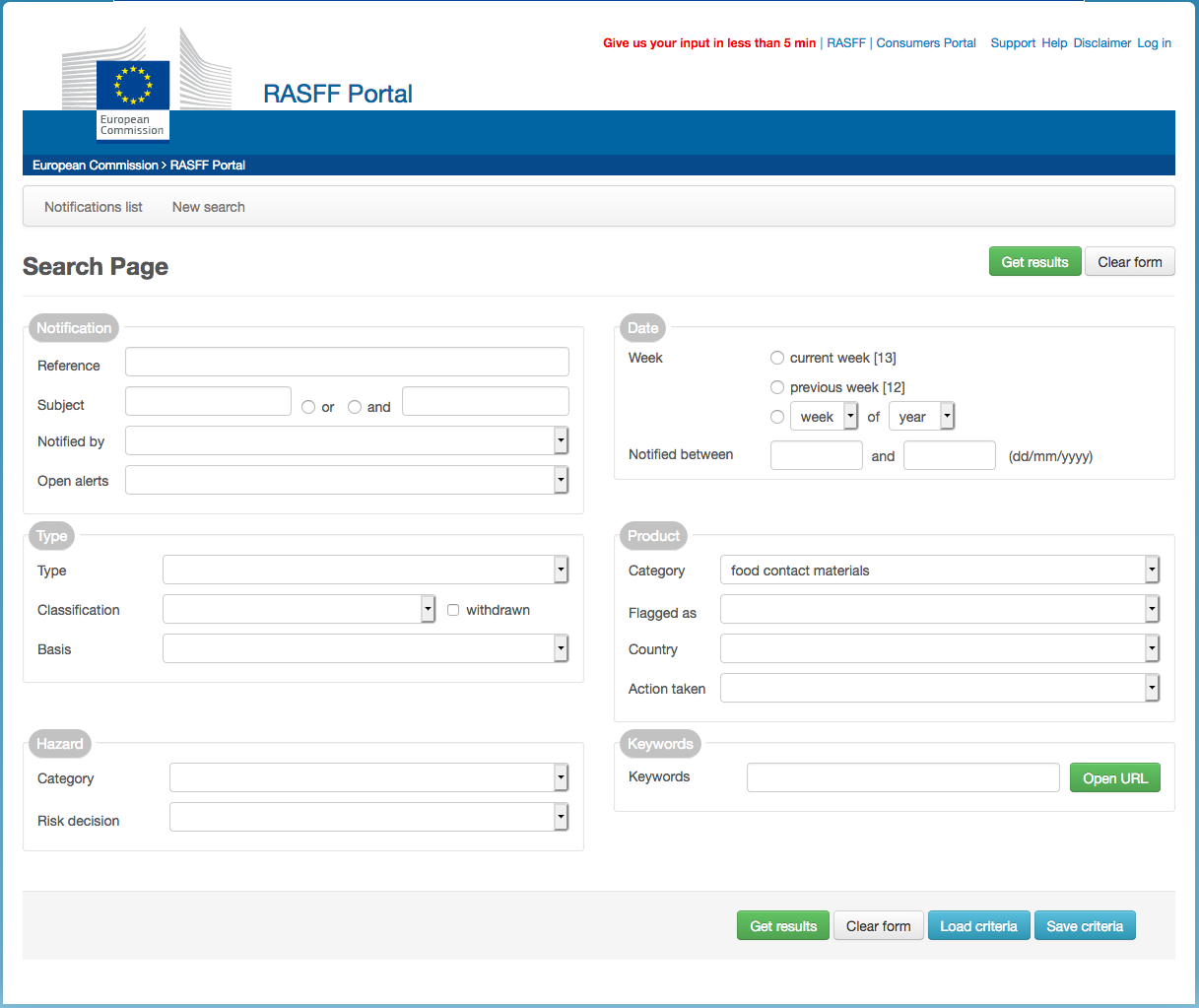The image size is (1199, 1008).
Task: Expand the Type dropdown
Action: (x=366, y=570)
